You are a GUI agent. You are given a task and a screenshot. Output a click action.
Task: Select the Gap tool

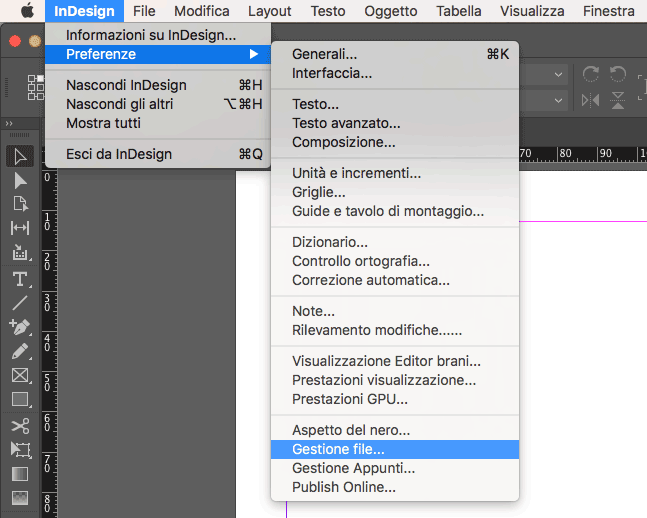pyautogui.click(x=20, y=227)
